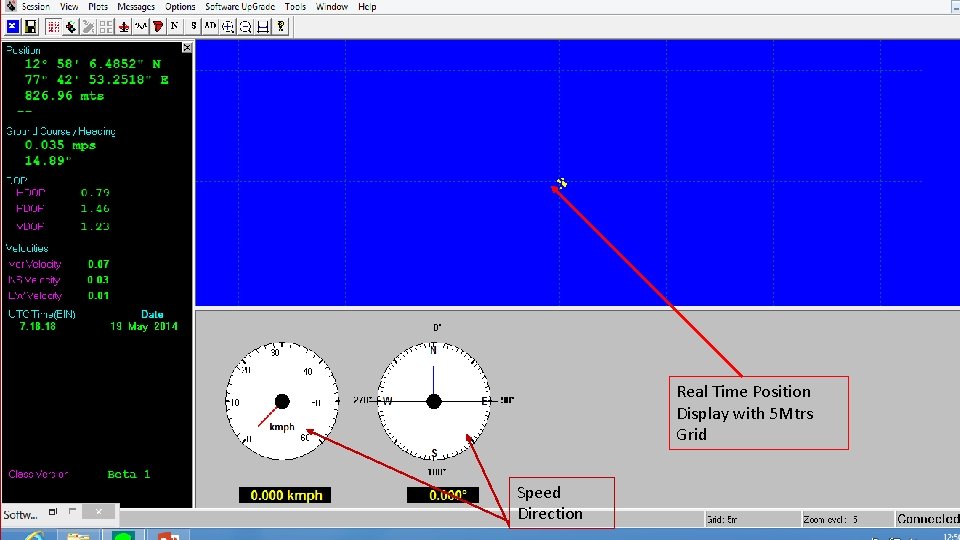Open the Software UpGrade menu
This screenshot has height=540, width=960.
point(240,7)
